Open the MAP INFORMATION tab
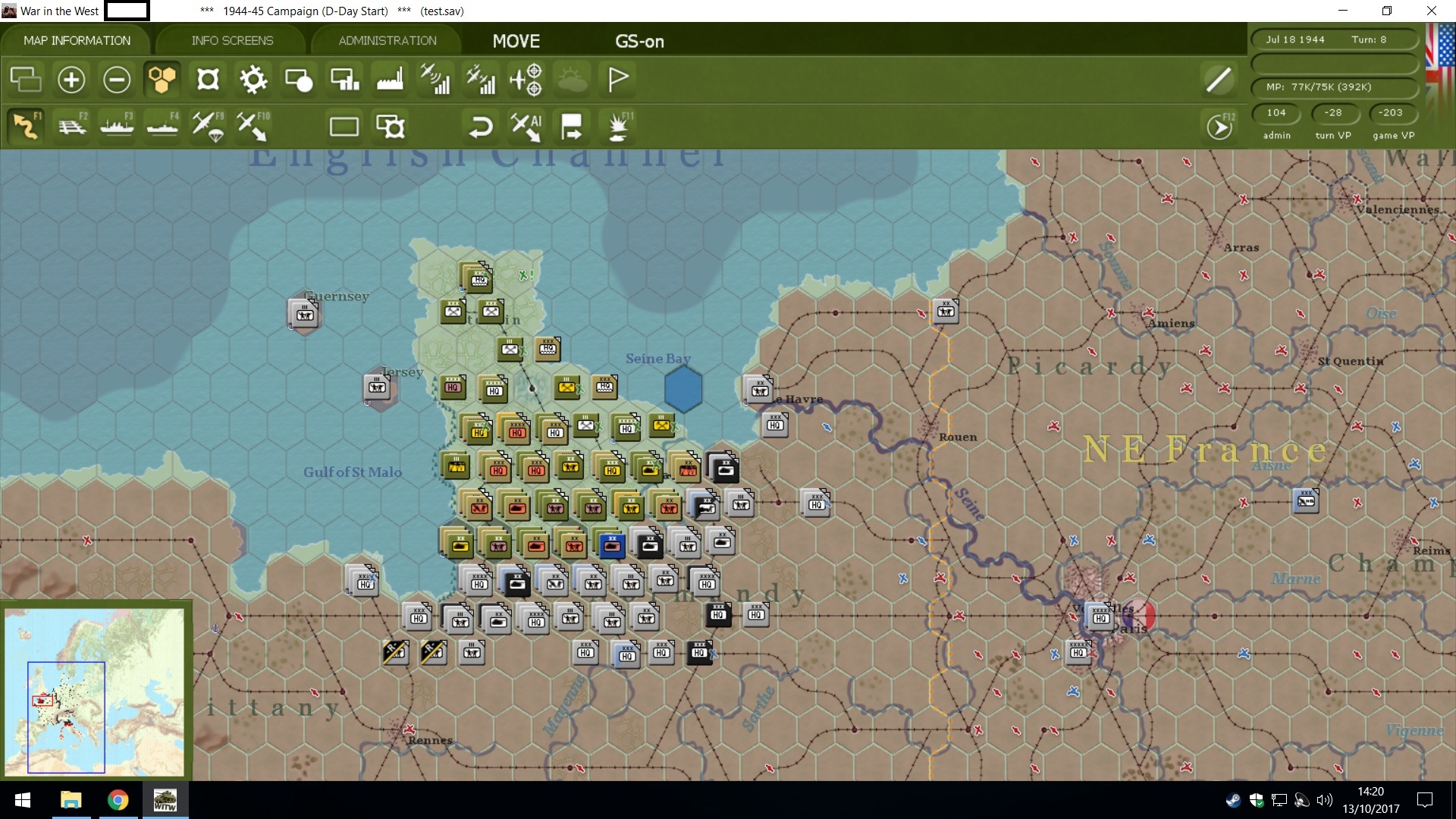 77,41
